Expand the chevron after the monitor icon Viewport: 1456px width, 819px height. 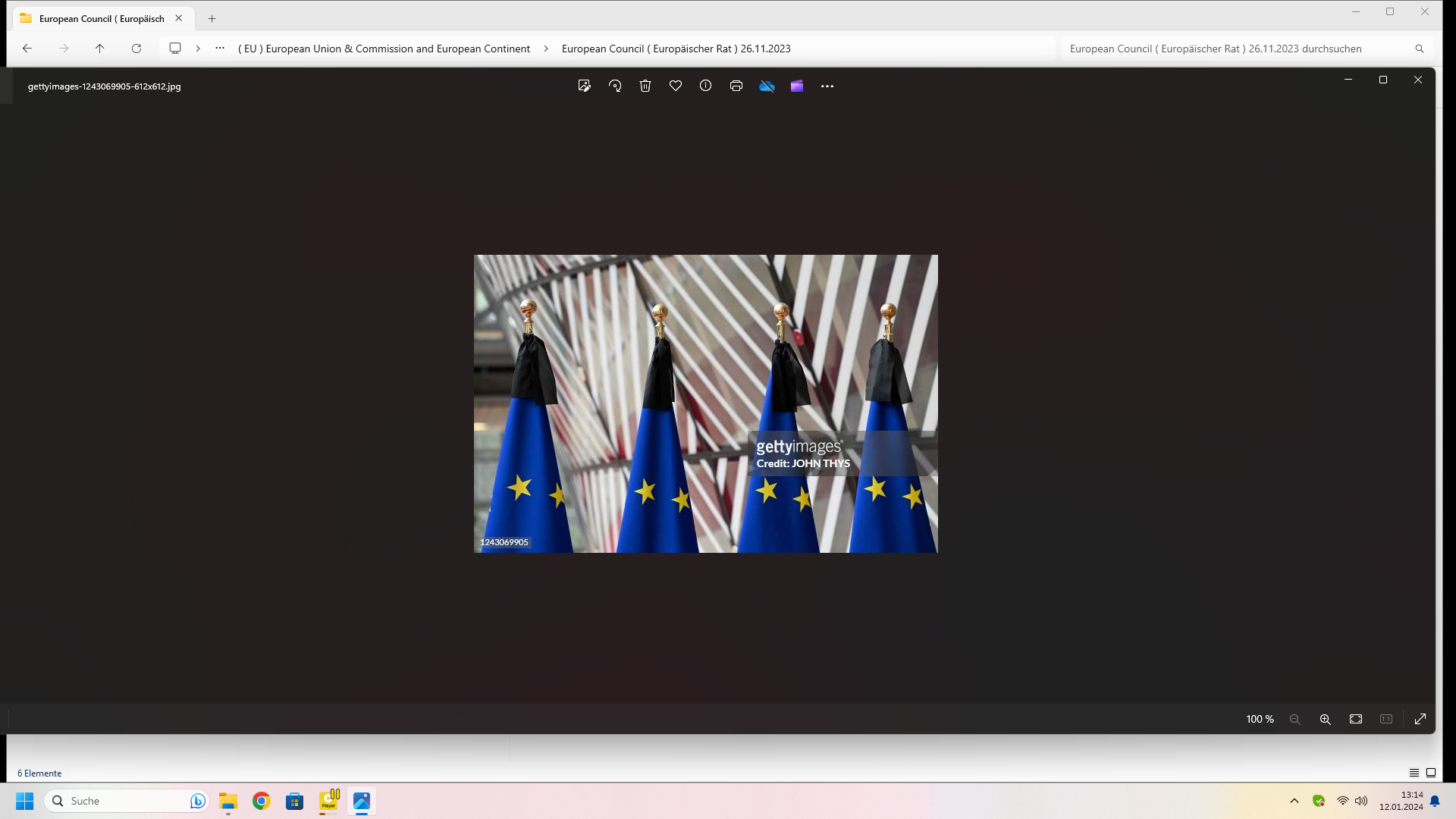[198, 49]
